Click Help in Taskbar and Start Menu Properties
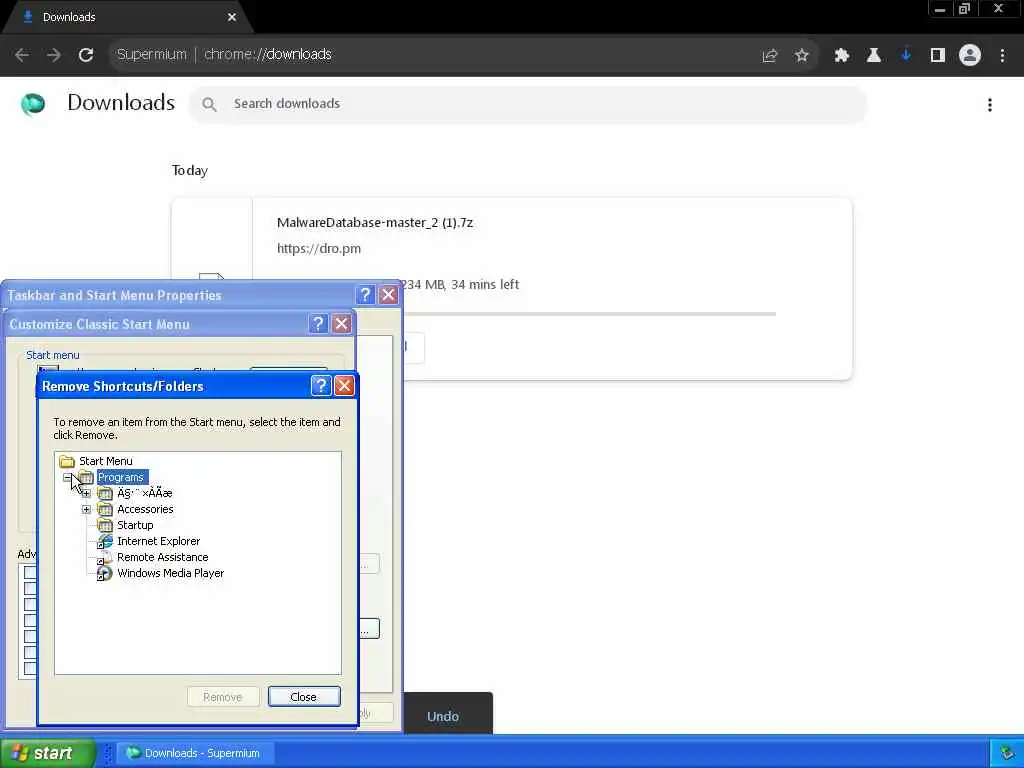 point(366,295)
